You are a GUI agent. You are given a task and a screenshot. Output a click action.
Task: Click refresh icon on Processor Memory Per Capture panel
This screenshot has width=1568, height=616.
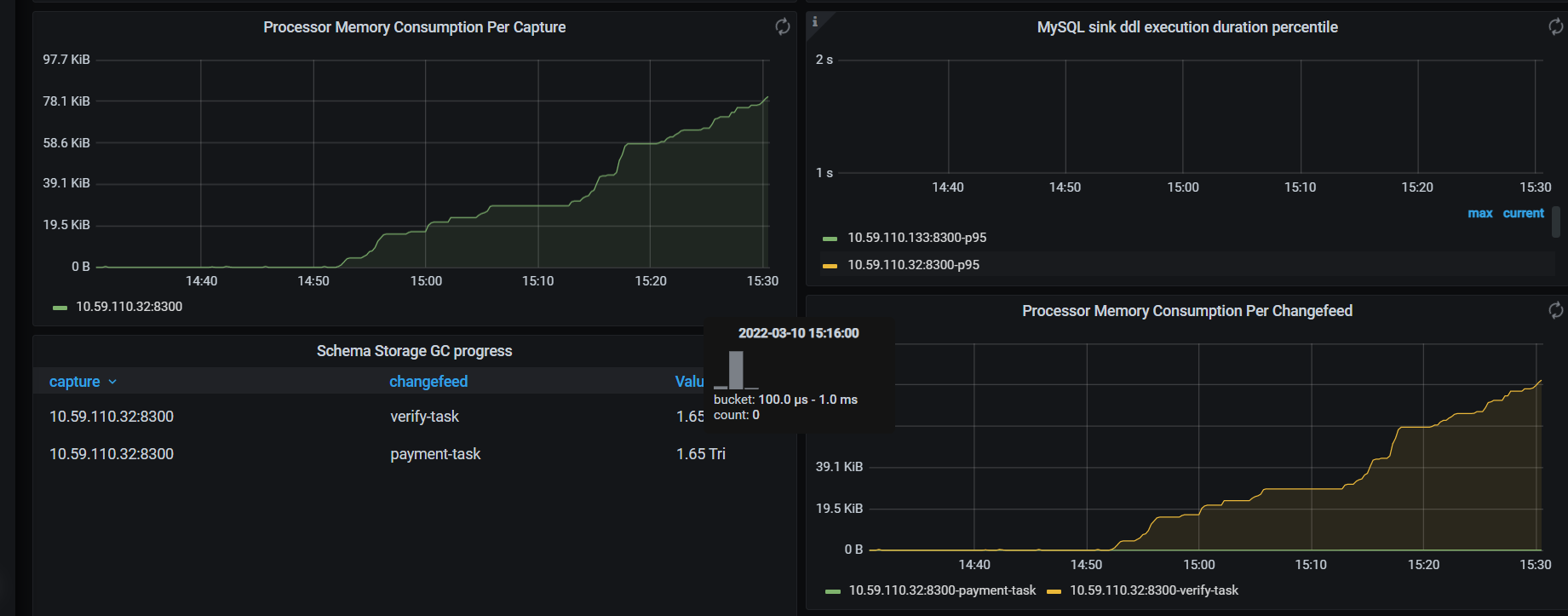[782, 26]
